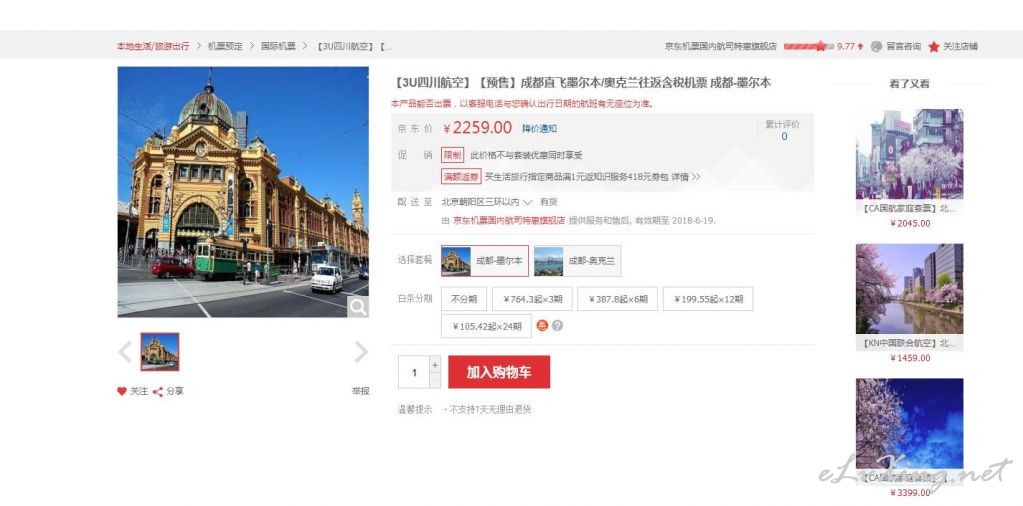Decrease quantity with minus stepper
Viewport: 1023px width, 506px height.
coord(435,380)
